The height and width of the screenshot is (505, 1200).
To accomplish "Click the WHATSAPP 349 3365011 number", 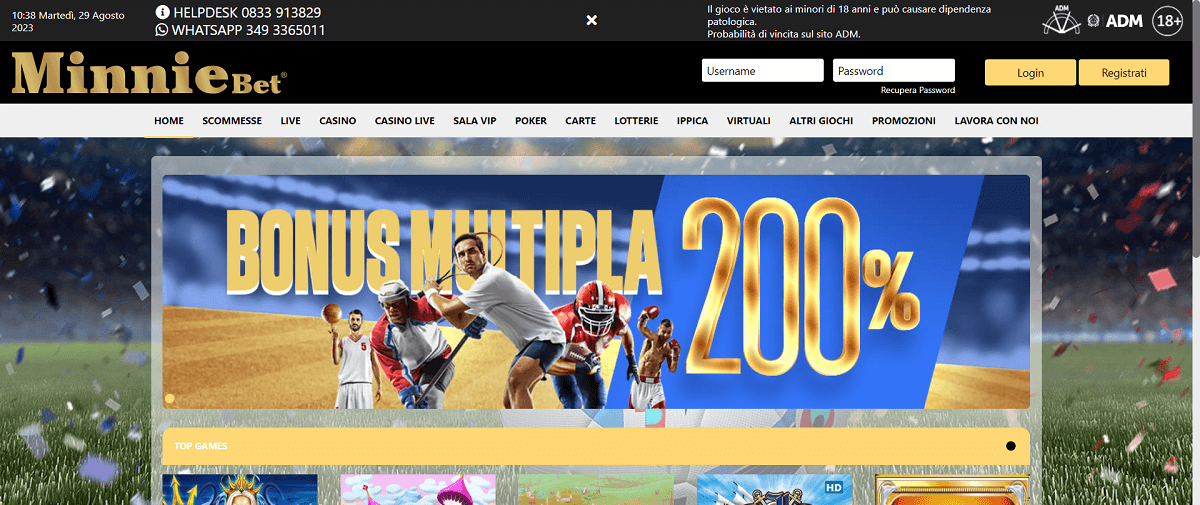I will [248, 30].
